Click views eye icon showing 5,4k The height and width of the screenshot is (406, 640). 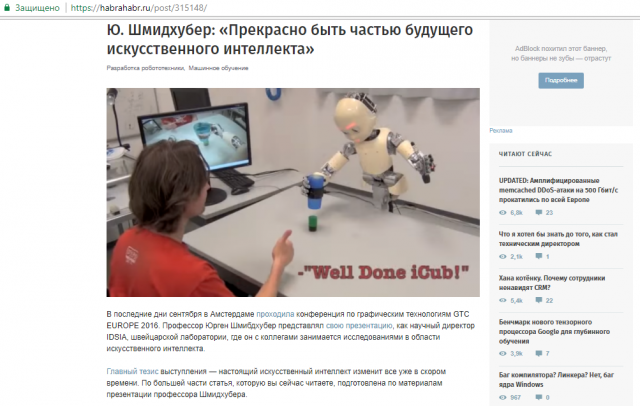(x=503, y=301)
